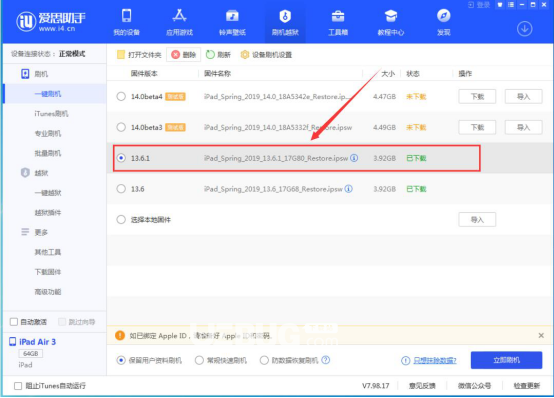
Task: Open the 工具箱 toolbox
Action: 338,22
